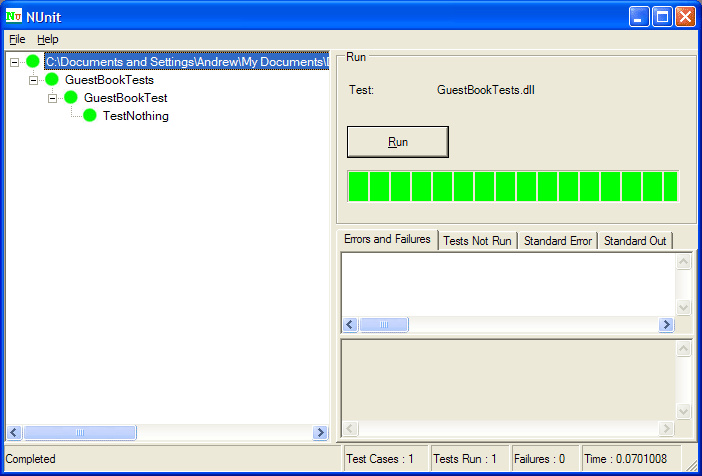702x476 pixels.
Task: Open the Help menu
Action: 47,39
